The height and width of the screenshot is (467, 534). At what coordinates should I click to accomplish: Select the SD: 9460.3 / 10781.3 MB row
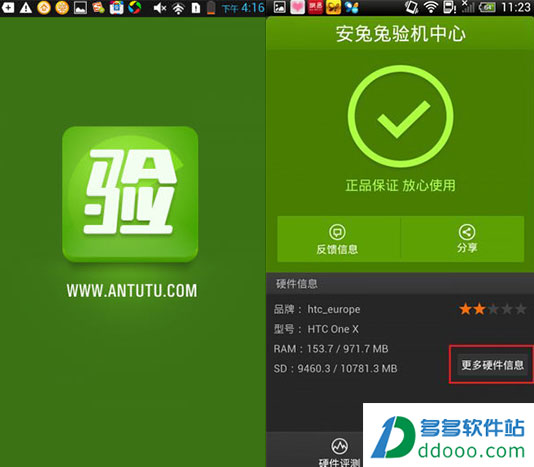[335, 369]
